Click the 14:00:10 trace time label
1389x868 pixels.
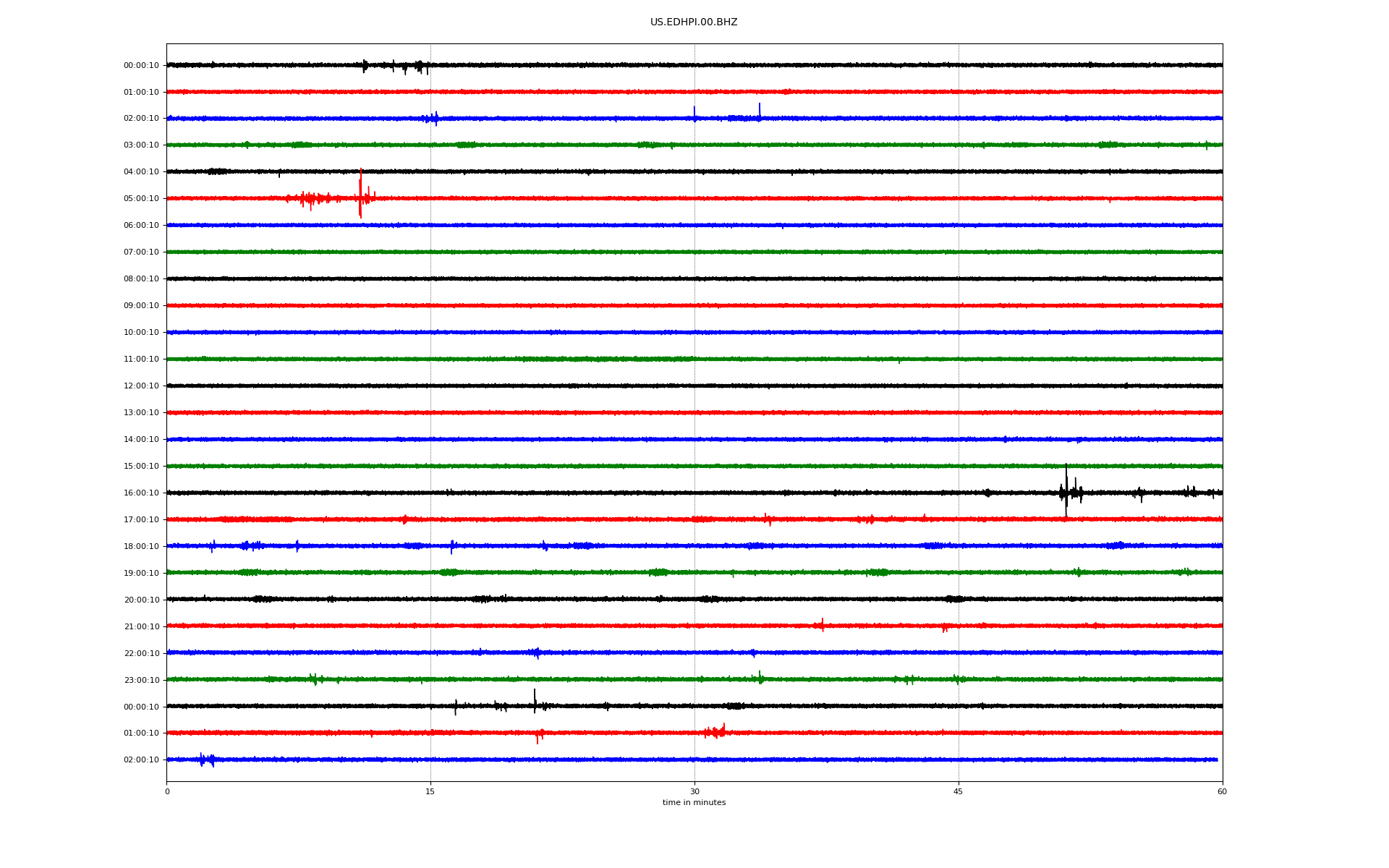click(141, 440)
